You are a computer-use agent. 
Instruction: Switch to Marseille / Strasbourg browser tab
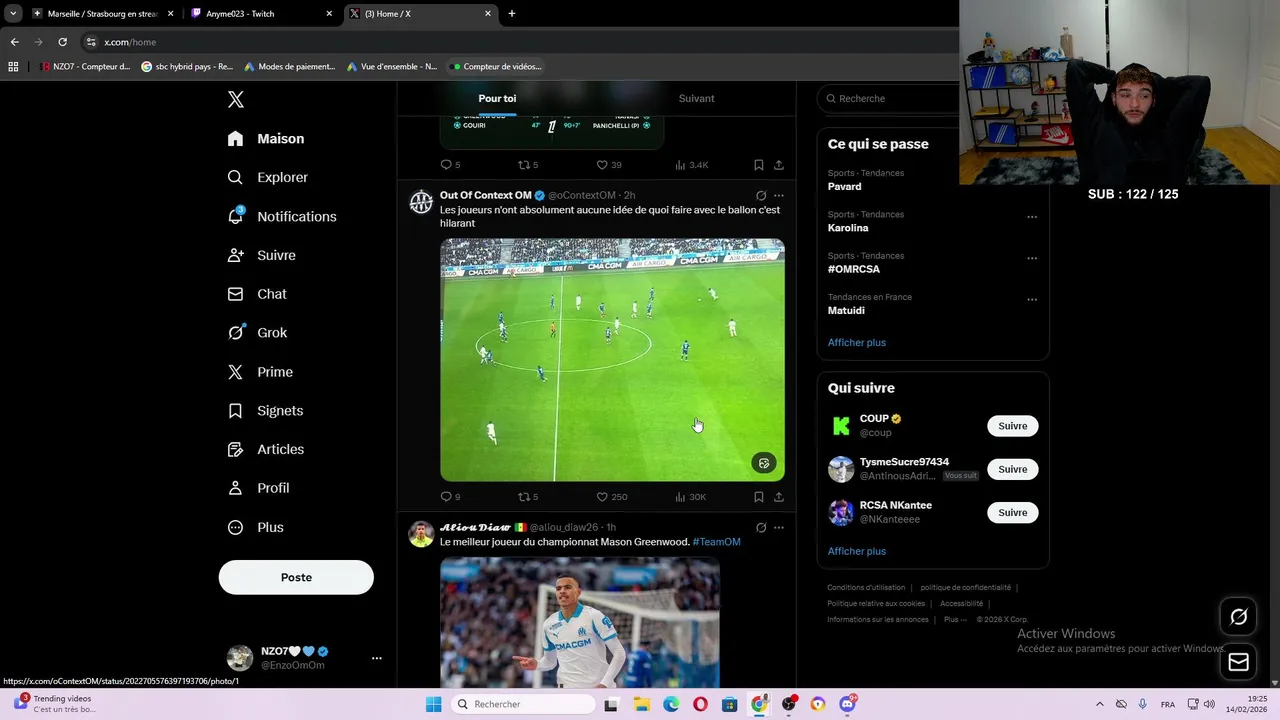pyautogui.click(x=102, y=14)
